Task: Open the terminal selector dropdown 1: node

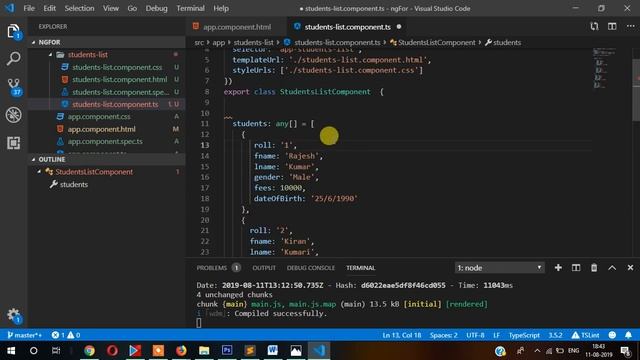Action: click(x=499, y=268)
